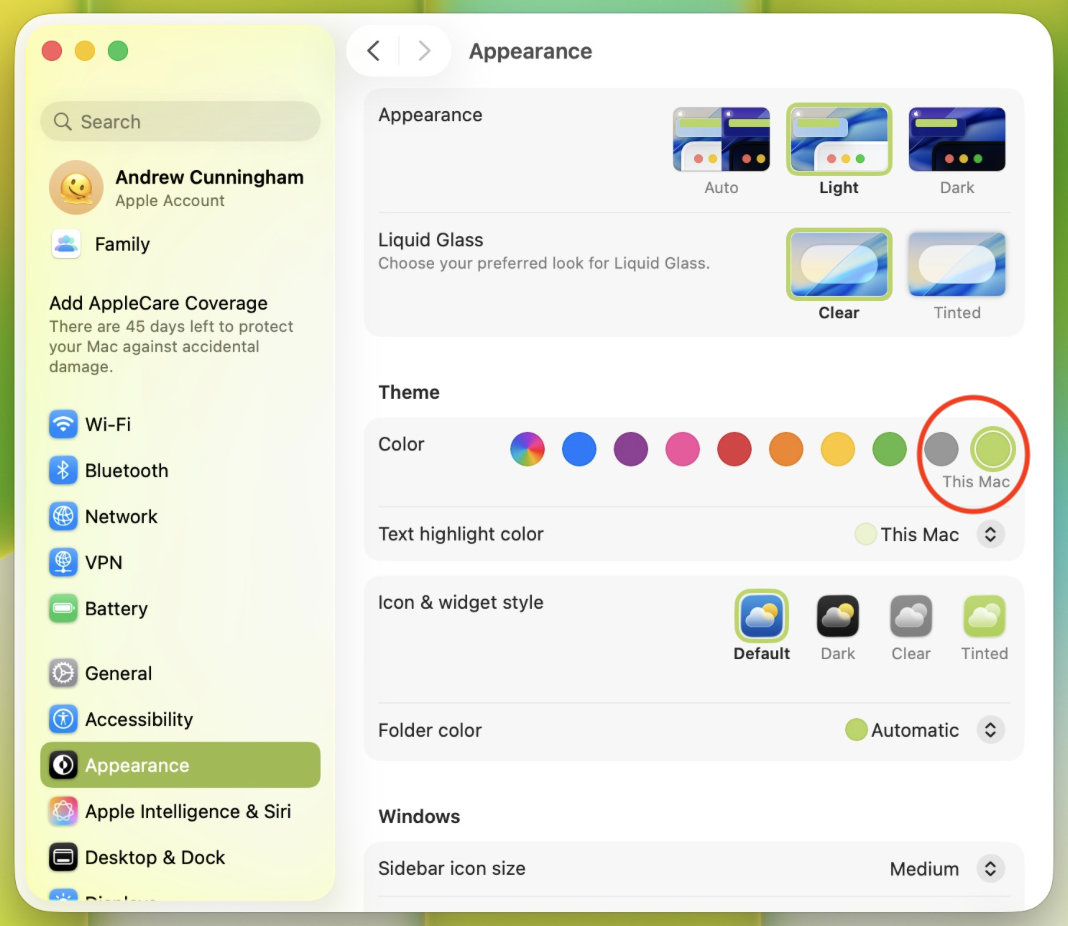Open General settings pane
1068x926 pixels.
point(180,673)
